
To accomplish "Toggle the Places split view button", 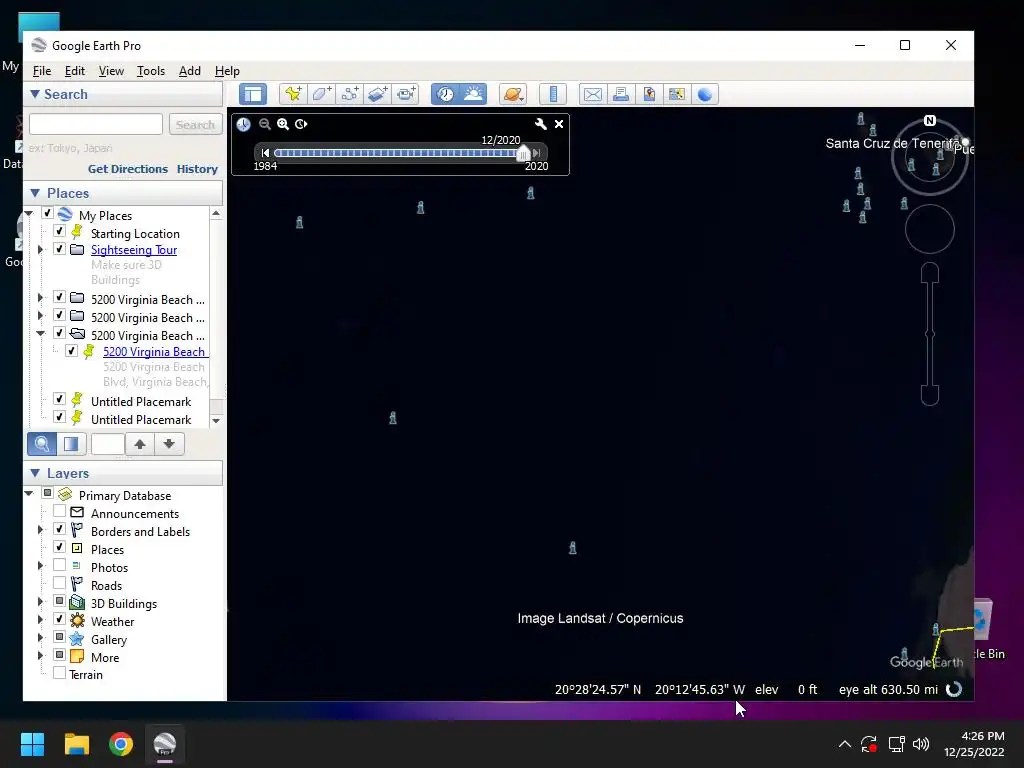I will pyautogui.click(x=71, y=444).
